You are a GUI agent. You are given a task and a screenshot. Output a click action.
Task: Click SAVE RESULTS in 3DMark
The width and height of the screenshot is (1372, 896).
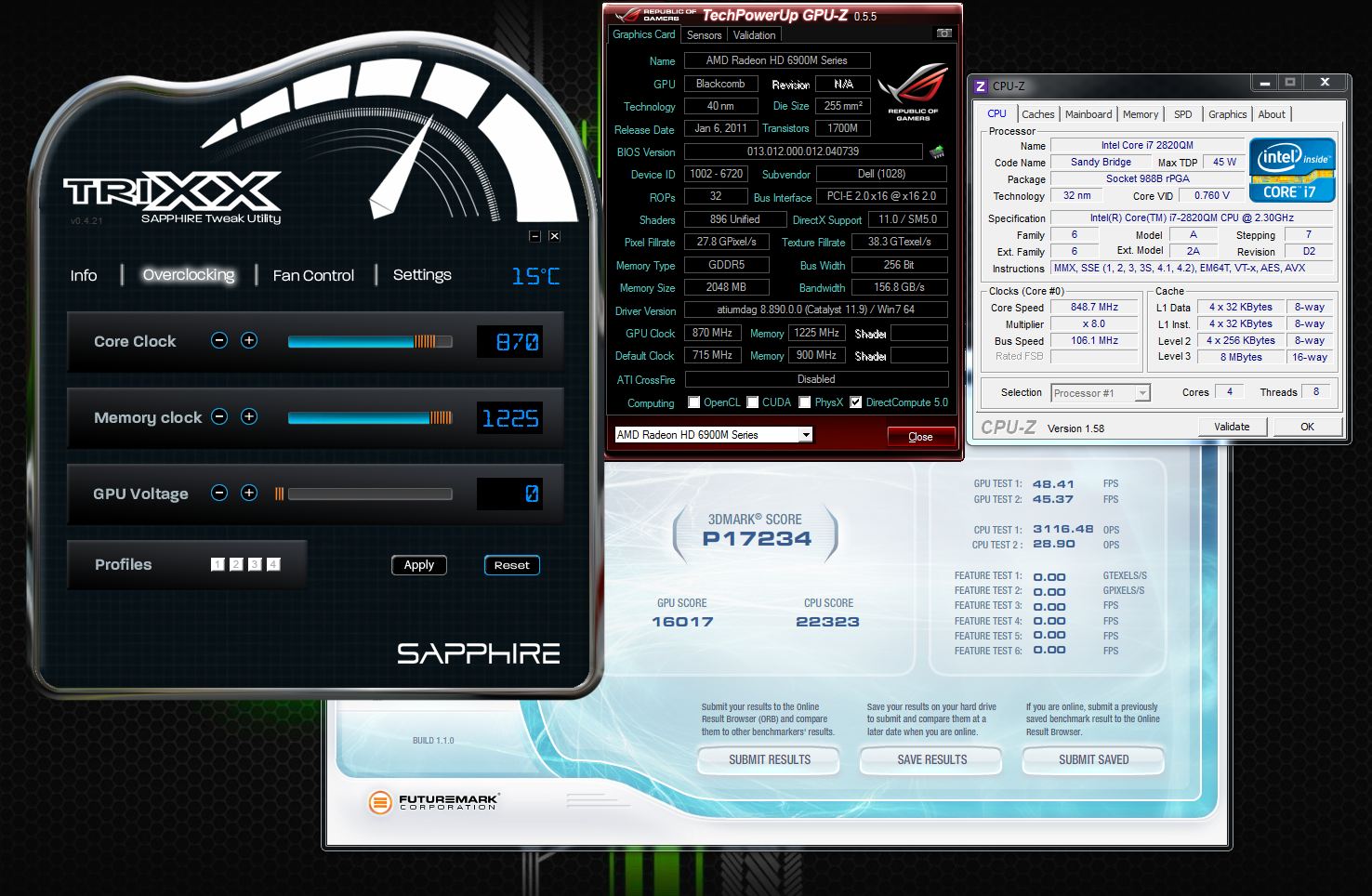pos(932,759)
